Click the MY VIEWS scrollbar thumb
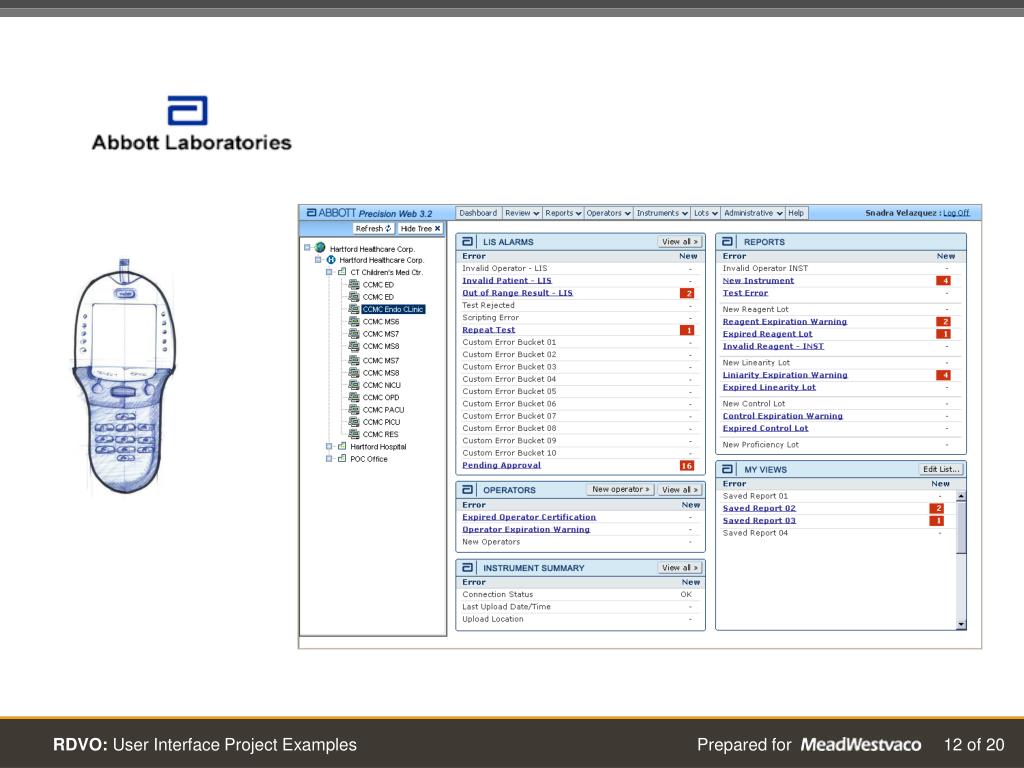The height and width of the screenshot is (768, 1024). tap(961, 528)
